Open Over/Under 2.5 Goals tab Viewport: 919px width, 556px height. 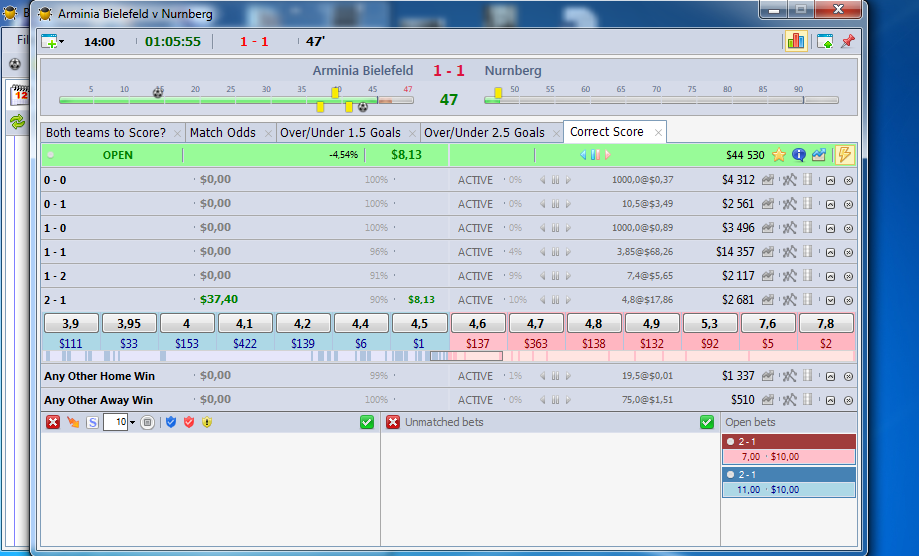(484, 132)
